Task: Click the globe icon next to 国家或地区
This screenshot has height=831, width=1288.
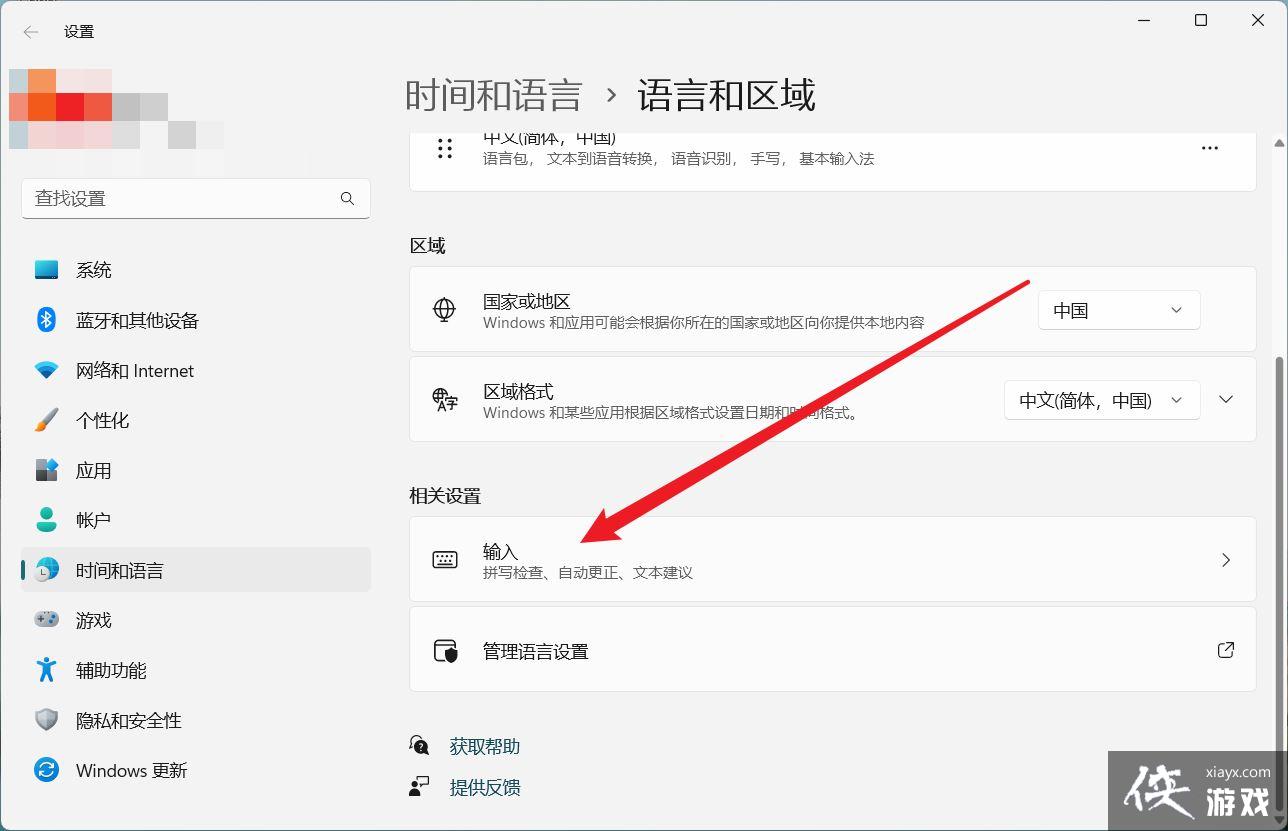Action: [x=443, y=310]
